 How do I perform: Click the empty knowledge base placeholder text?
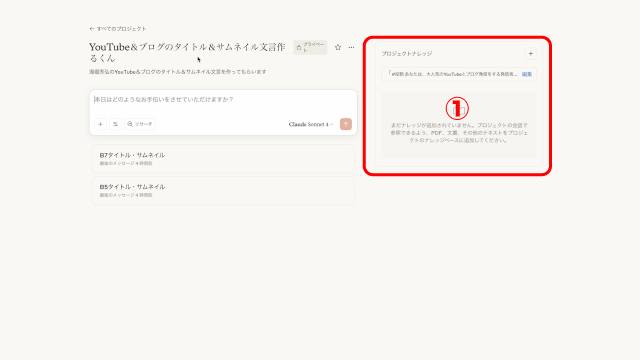pyautogui.click(x=459, y=133)
